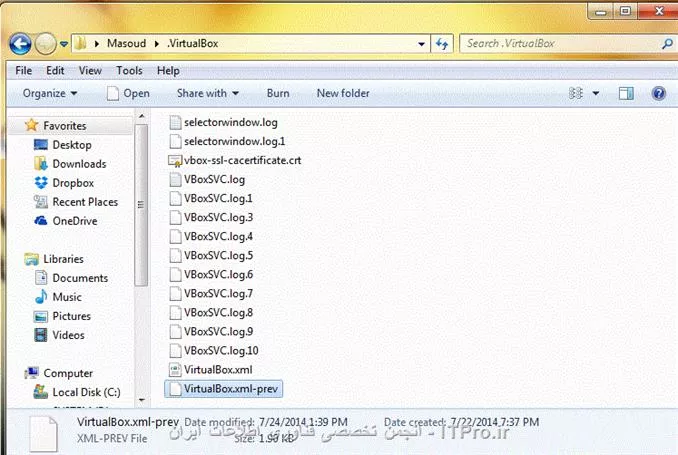
Task: Click the folder icon in address bar
Action: click(80, 43)
